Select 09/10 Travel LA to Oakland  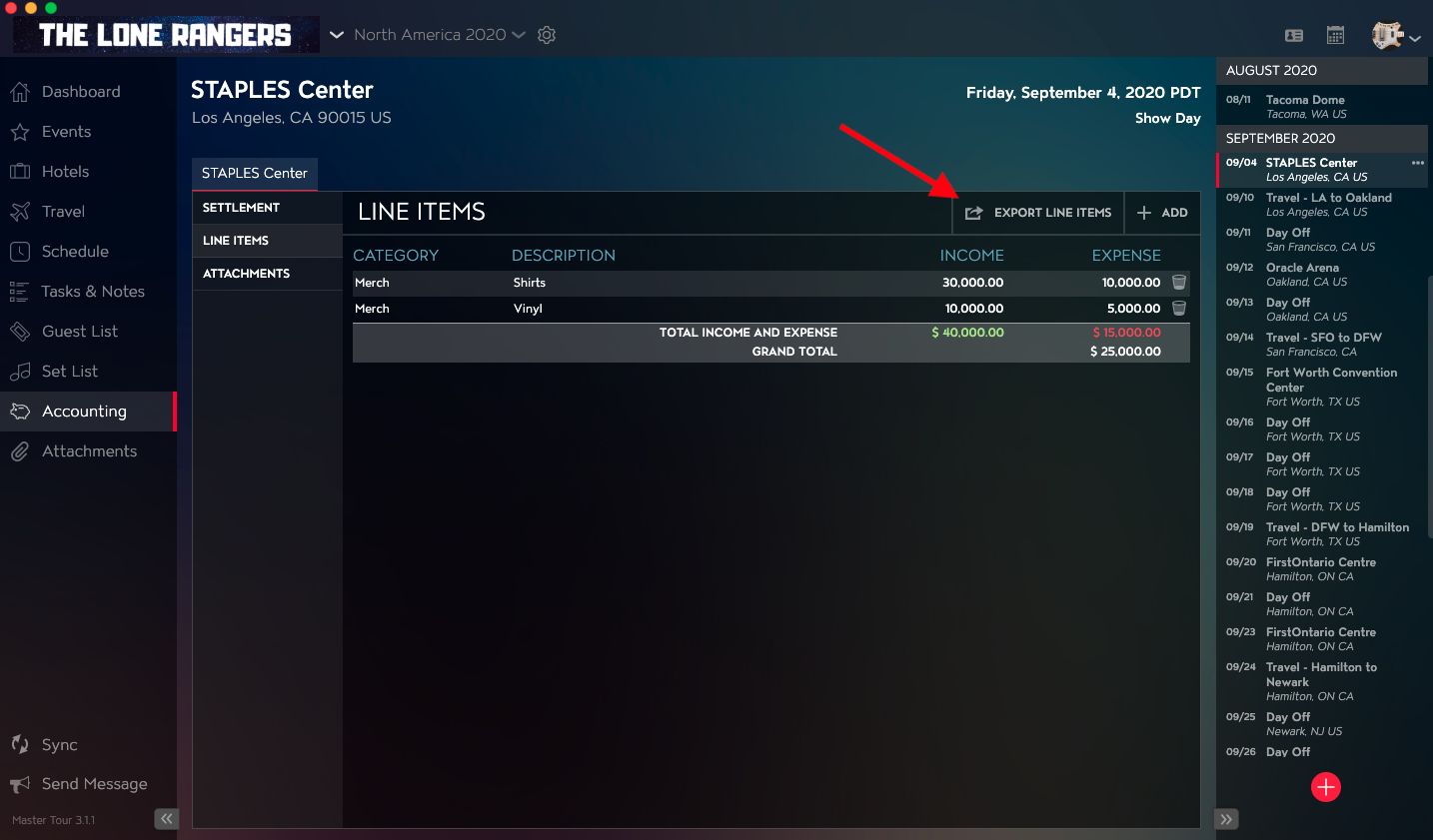coord(1322,205)
